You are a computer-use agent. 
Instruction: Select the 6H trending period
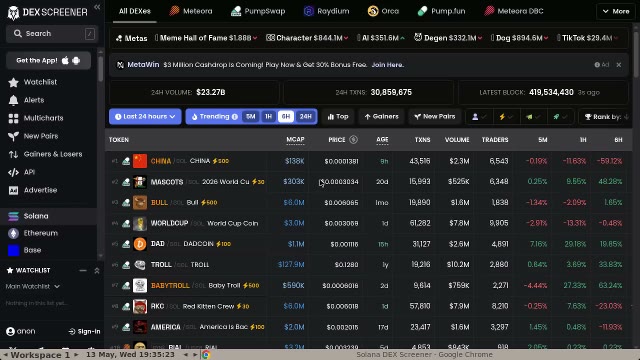(x=286, y=117)
